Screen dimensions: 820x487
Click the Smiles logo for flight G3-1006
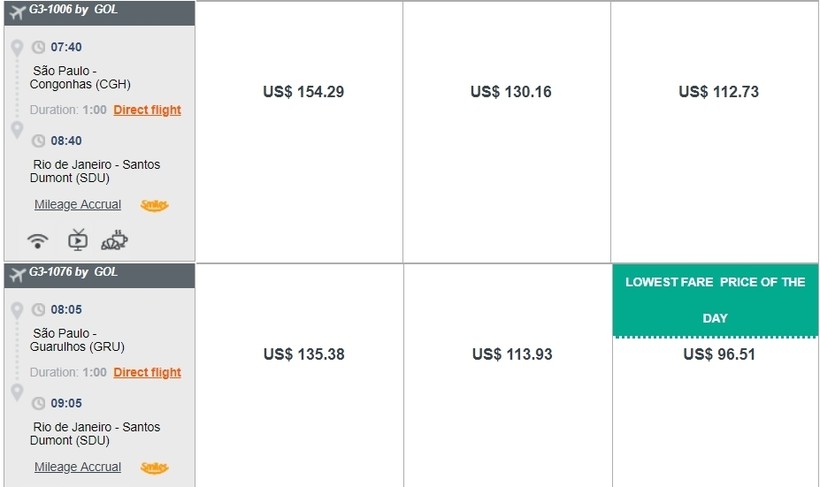(x=154, y=205)
